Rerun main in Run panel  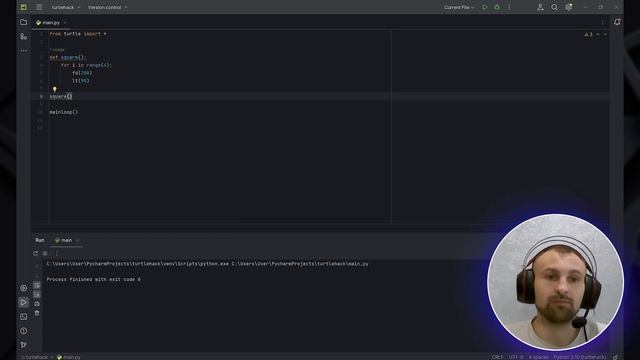36,253
